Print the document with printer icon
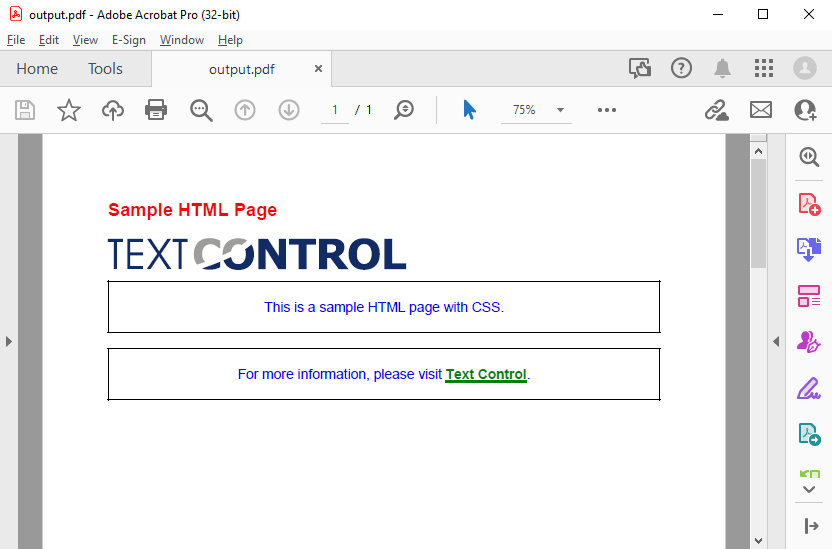Image resolution: width=832 pixels, height=549 pixels. pos(156,110)
